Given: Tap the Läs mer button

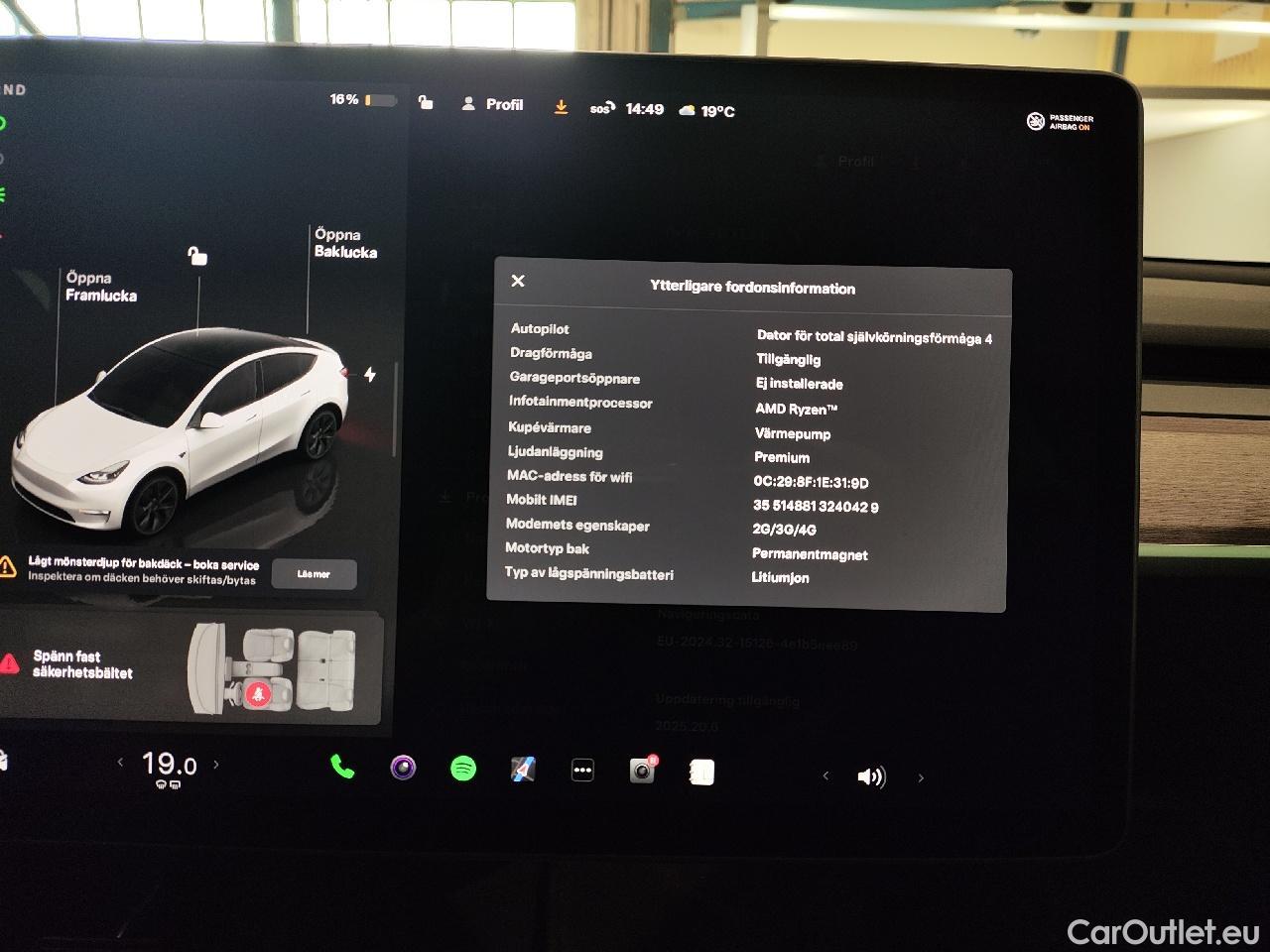Looking at the screenshot, I should pyautogui.click(x=314, y=574).
